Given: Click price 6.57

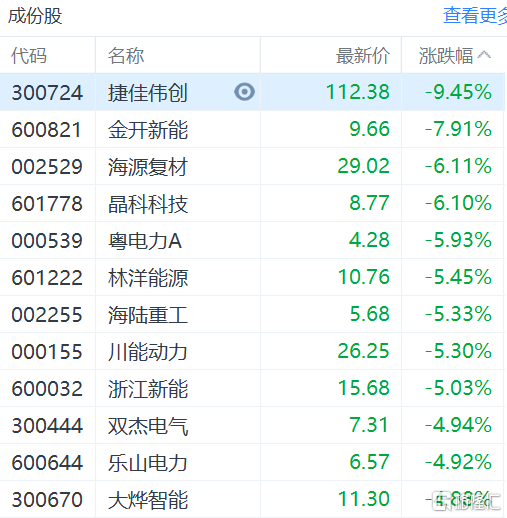Looking at the screenshot, I should (x=370, y=462).
